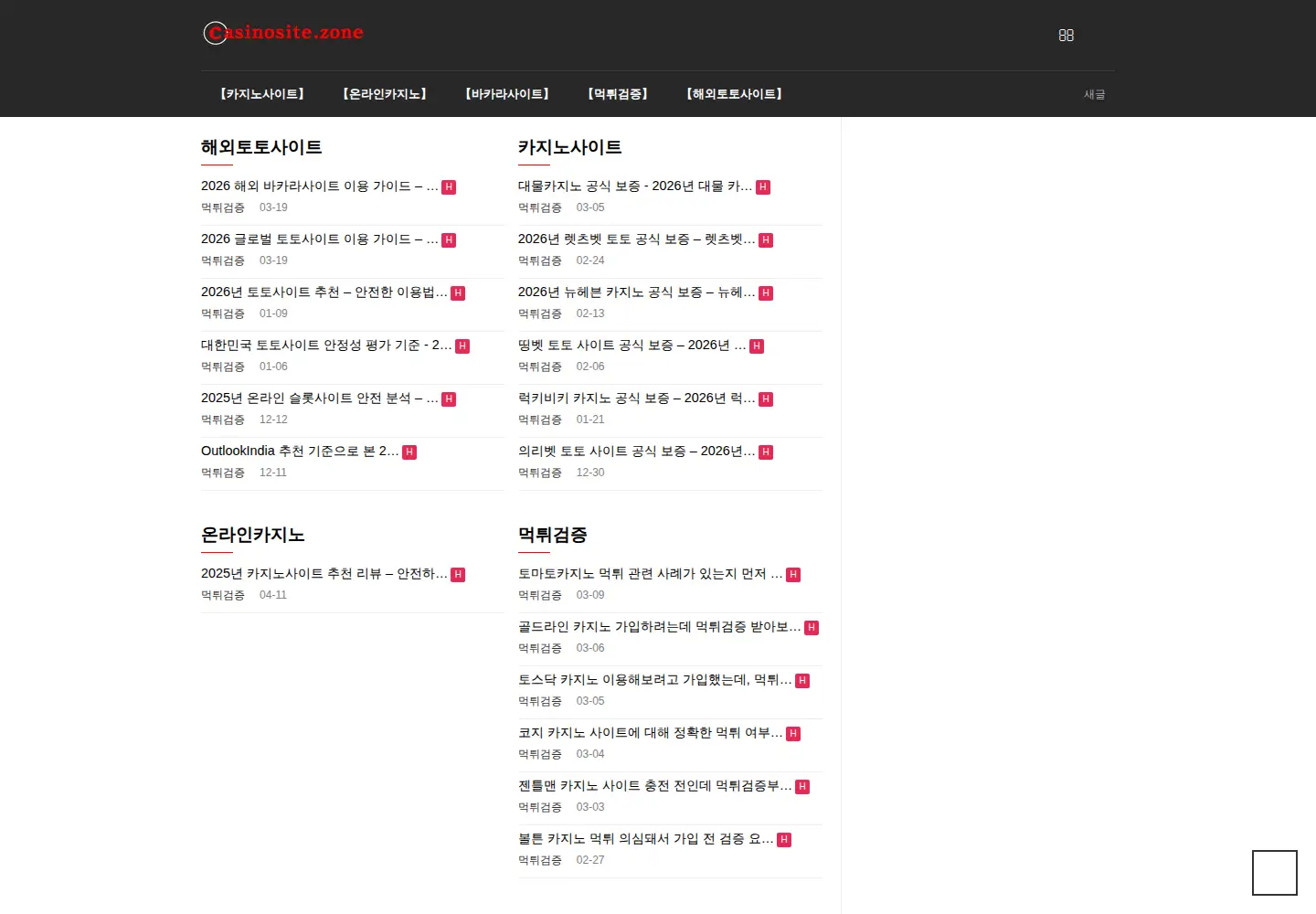Open article '2026 해외 바카라사이트 이용 가이드'
The image size is (1316, 914).
click(320, 186)
